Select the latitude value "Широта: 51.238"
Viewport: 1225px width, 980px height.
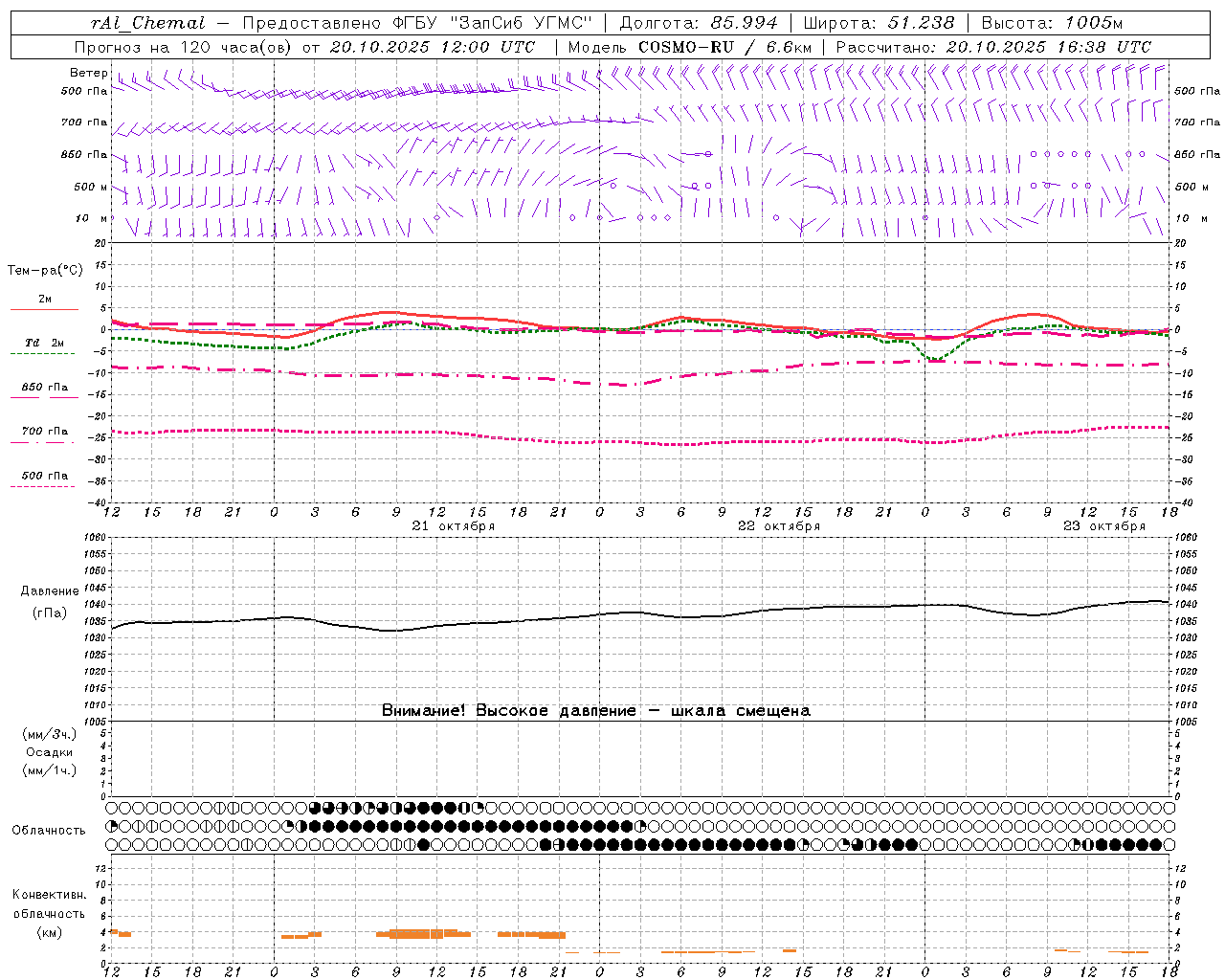pos(879,23)
